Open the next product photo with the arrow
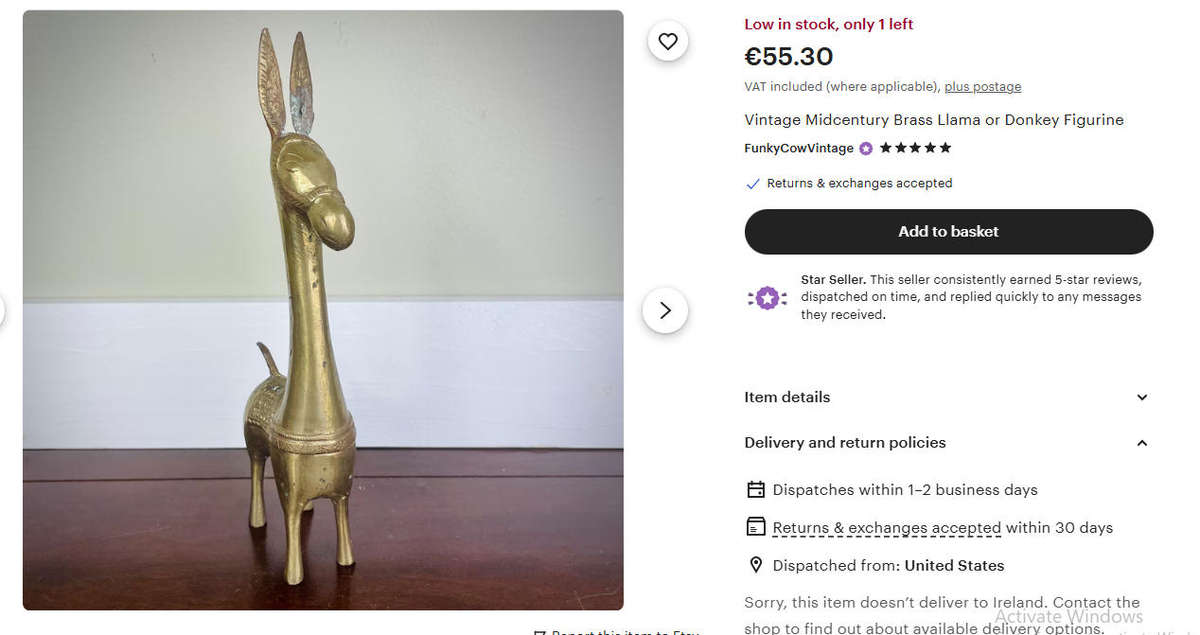This screenshot has height=635, width=1200. tap(665, 311)
